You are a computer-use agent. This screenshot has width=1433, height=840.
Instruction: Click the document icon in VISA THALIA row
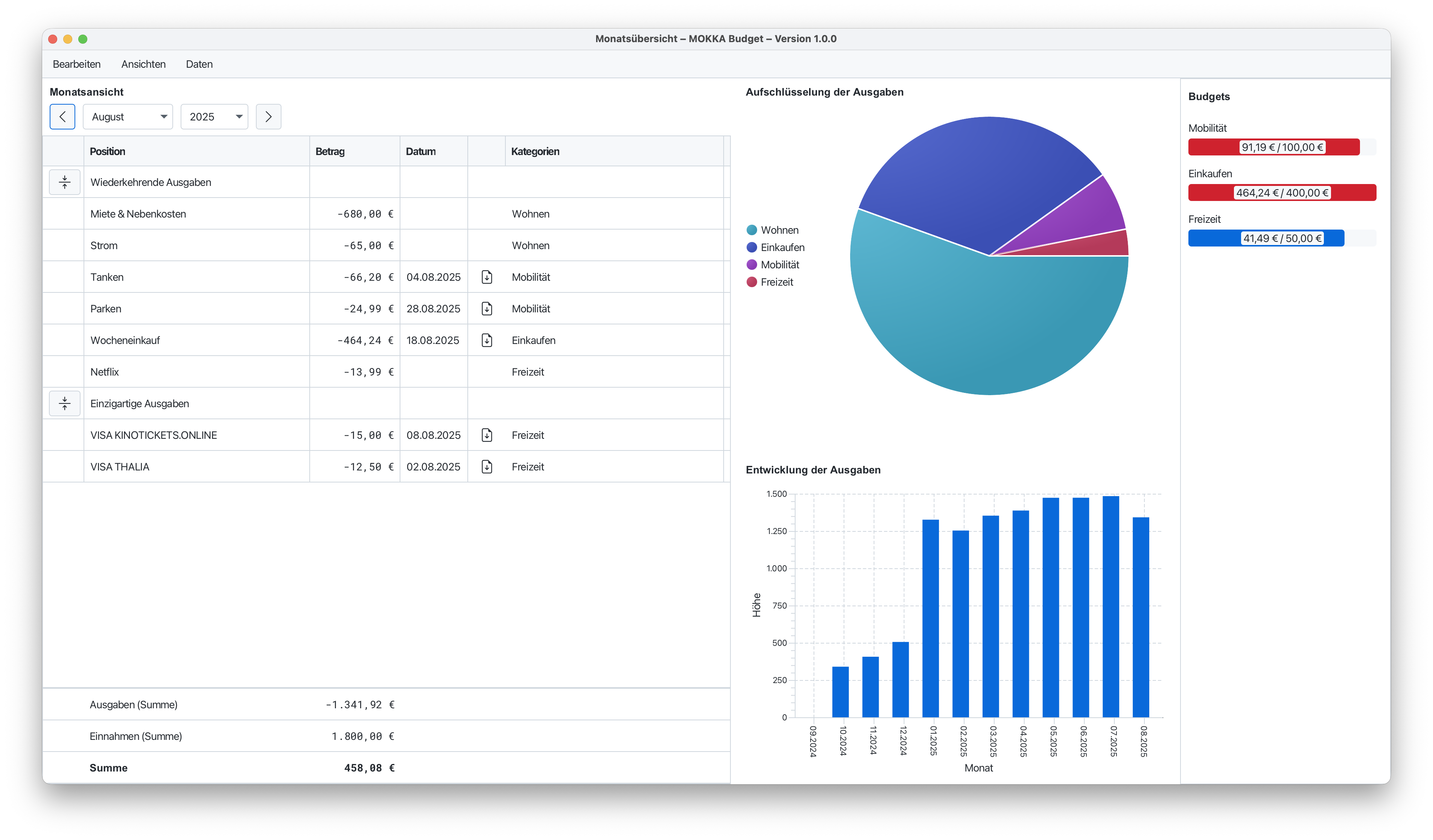coord(487,466)
